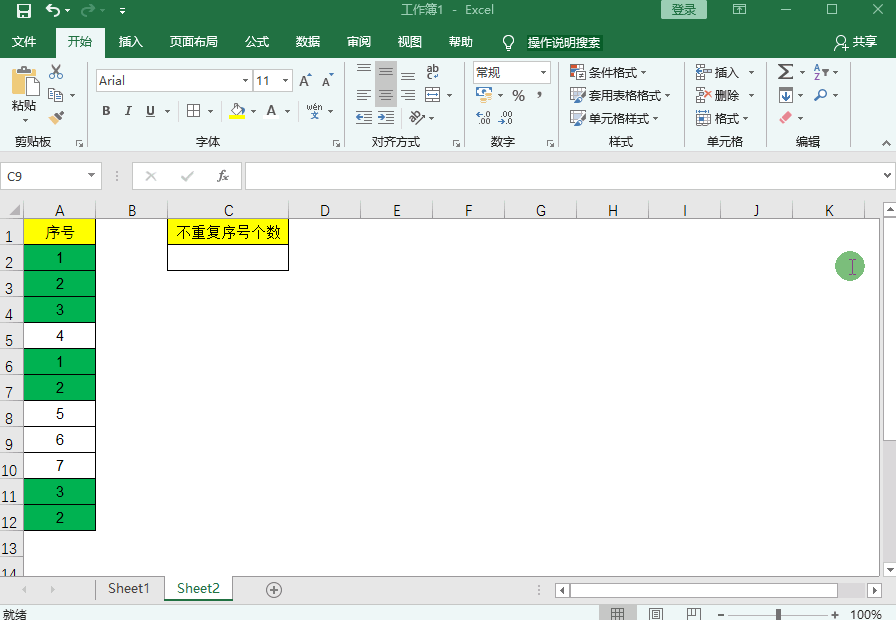Viewport: 896px width, 620px height.
Task: Click the insert function fx icon
Action: 223,176
